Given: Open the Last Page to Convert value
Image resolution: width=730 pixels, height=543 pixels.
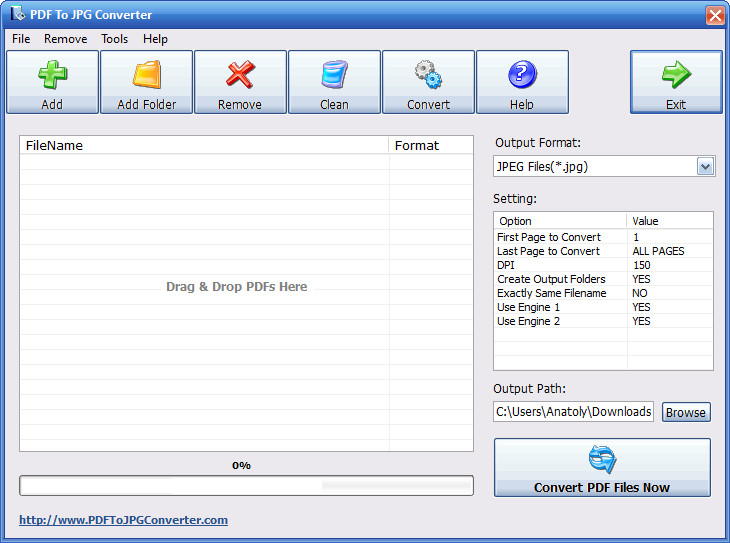Looking at the screenshot, I should pyautogui.click(x=658, y=251).
